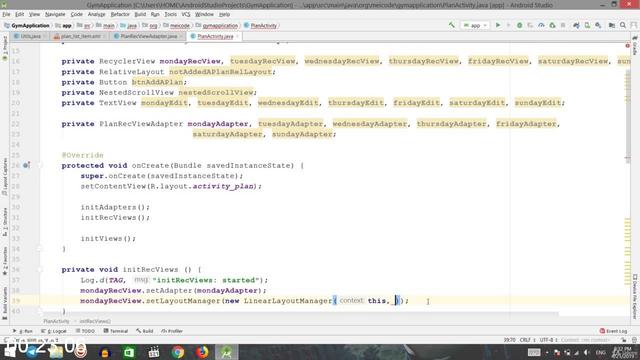Click Attach debugger to Android process icon
Image resolution: width=640 pixels, height=360 pixels.
(552, 25)
